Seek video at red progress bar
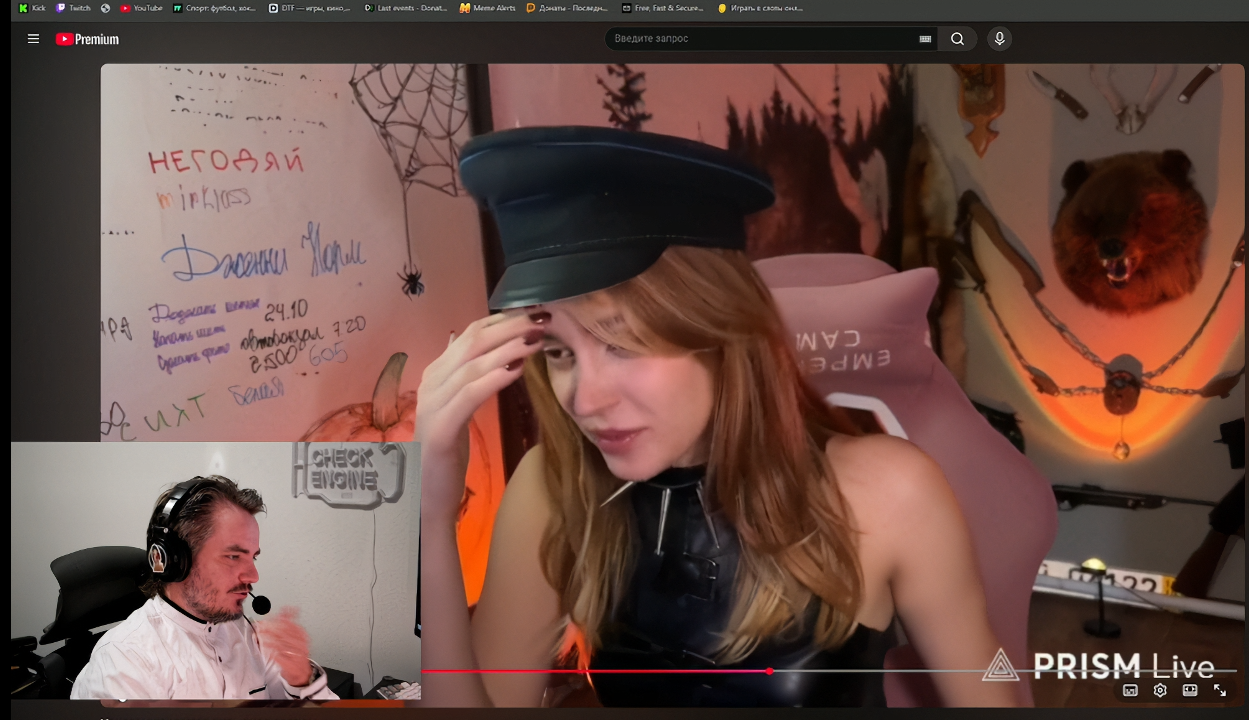 829,671
